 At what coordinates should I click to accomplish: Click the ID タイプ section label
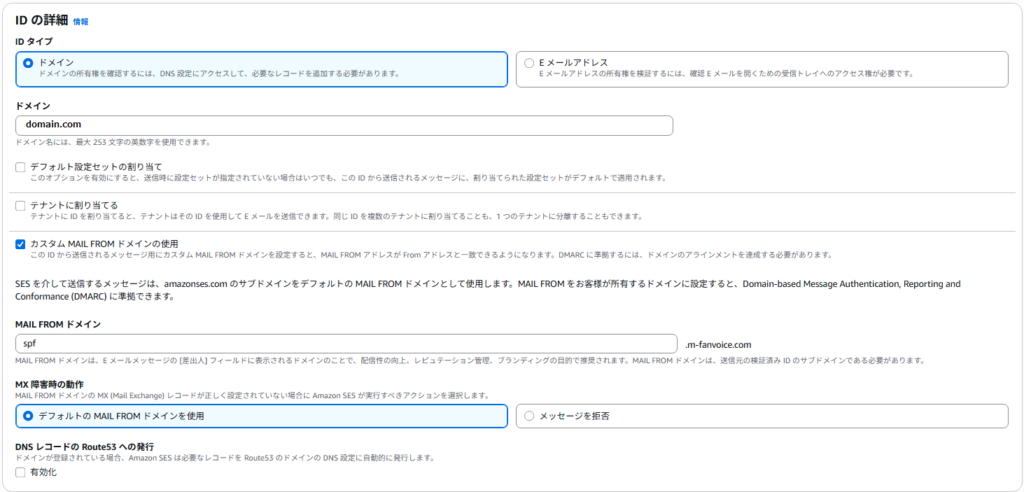pyautogui.click(x=34, y=41)
